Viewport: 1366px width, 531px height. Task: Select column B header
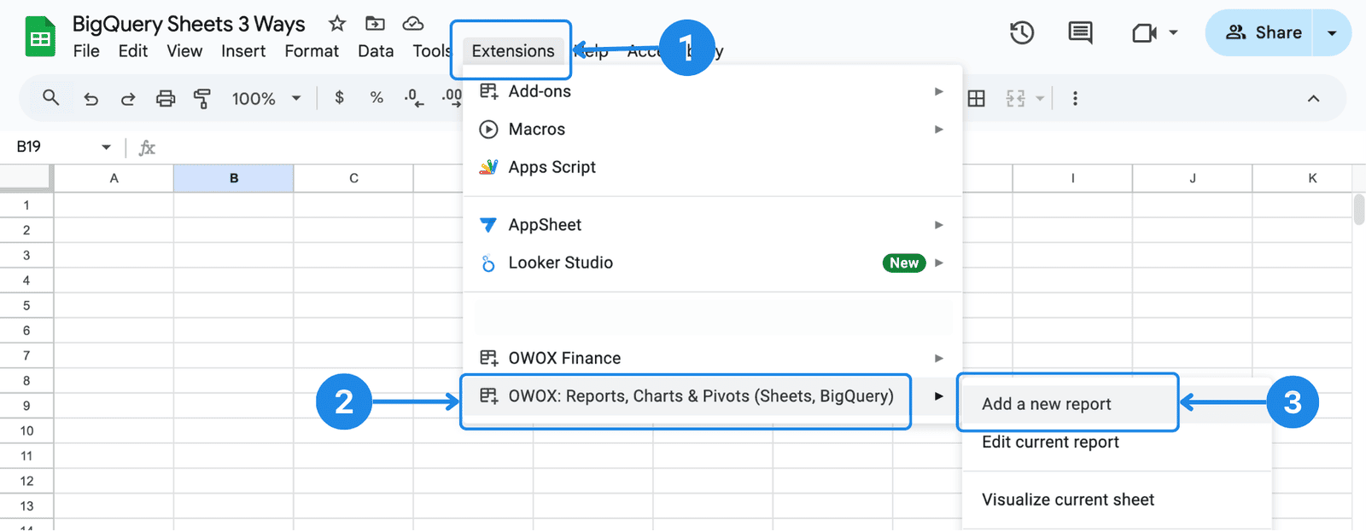pyautogui.click(x=234, y=178)
